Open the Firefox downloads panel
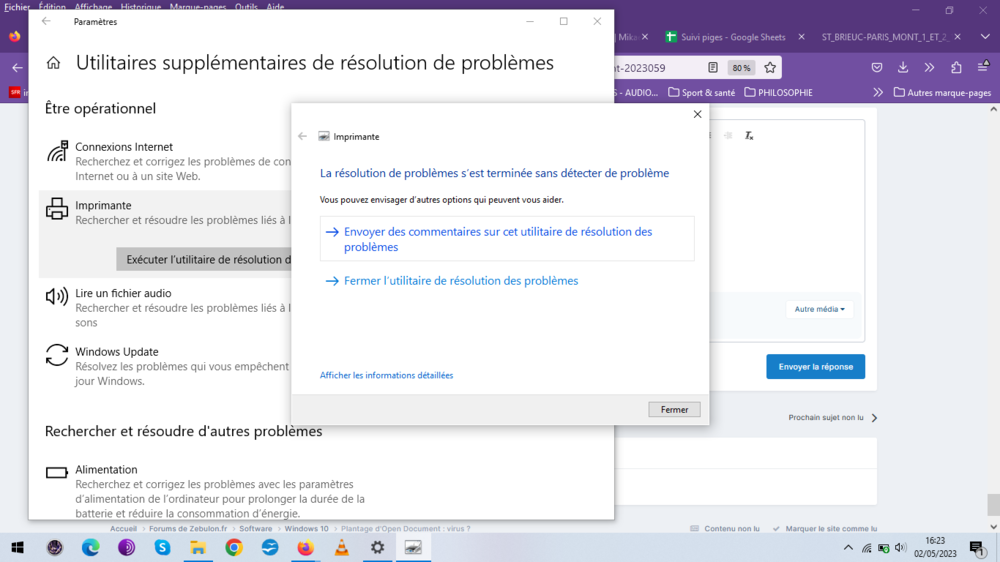 903,68
